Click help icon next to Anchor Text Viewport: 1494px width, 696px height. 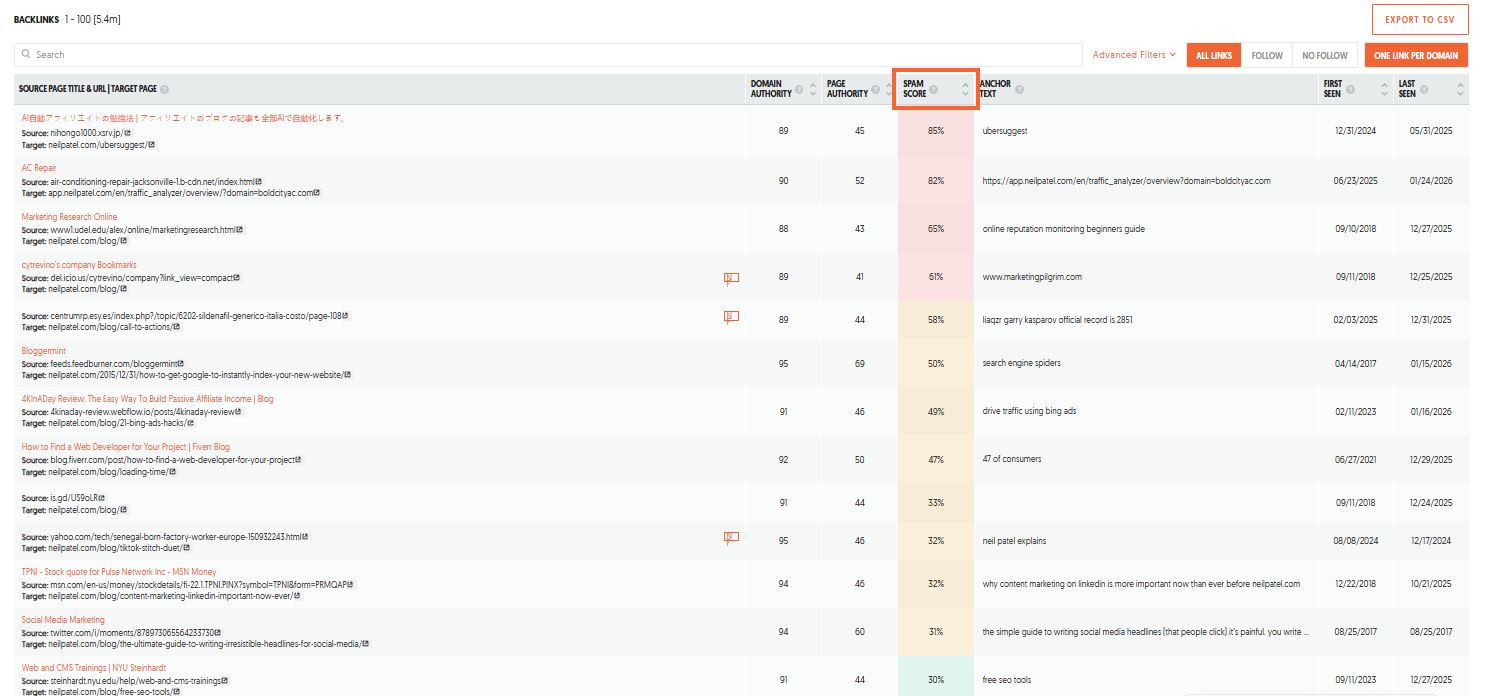pyautogui.click(x=1019, y=91)
